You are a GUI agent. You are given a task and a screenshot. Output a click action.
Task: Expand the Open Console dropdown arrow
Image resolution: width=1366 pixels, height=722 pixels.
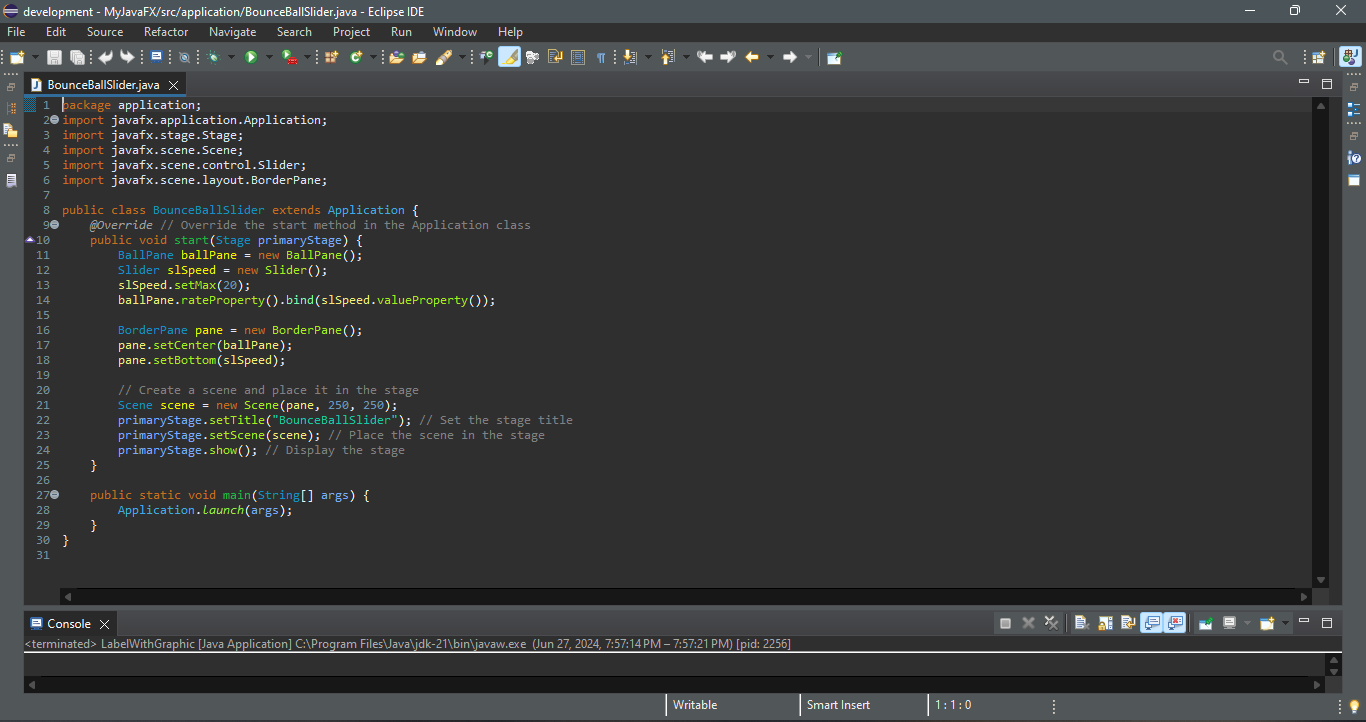pyautogui.click(x=1285, y=623)
